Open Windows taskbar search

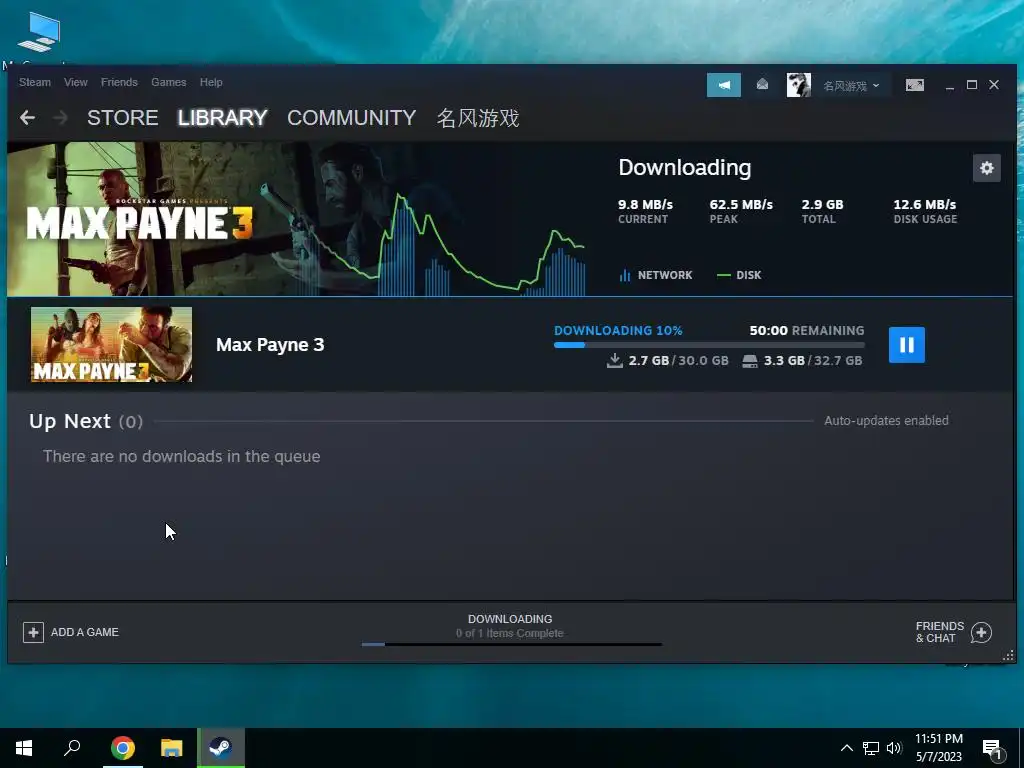tap(72, 748)
